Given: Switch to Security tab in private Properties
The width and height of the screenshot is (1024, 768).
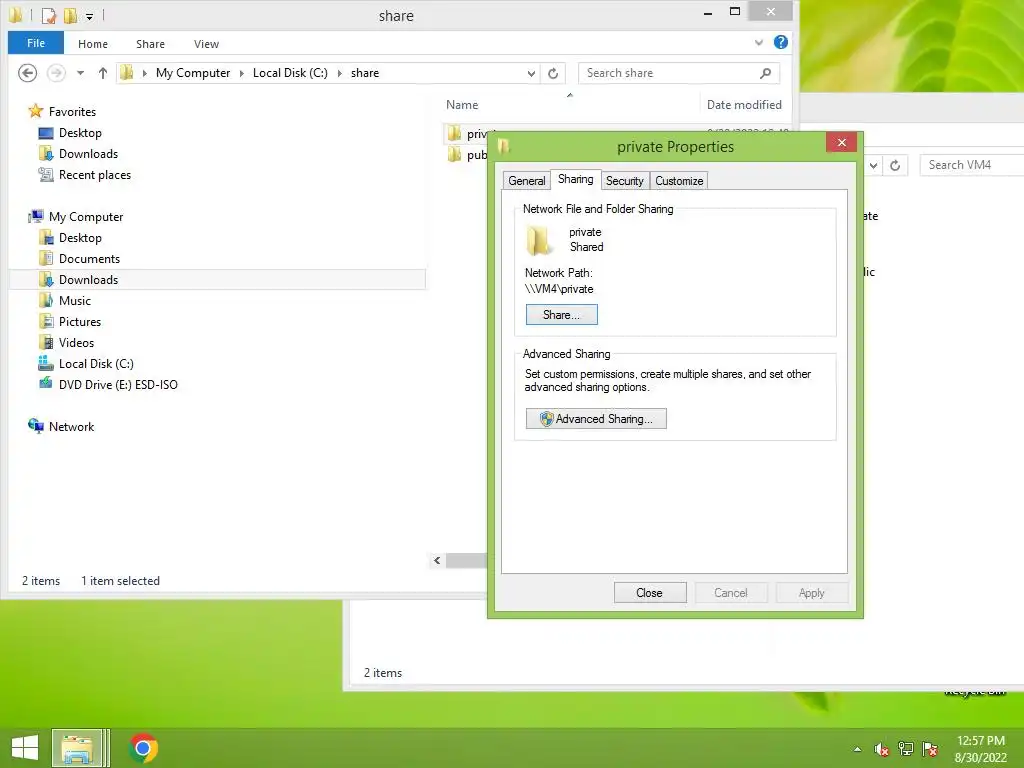Looking at the screenshot, I should click(x=624, y=181).
